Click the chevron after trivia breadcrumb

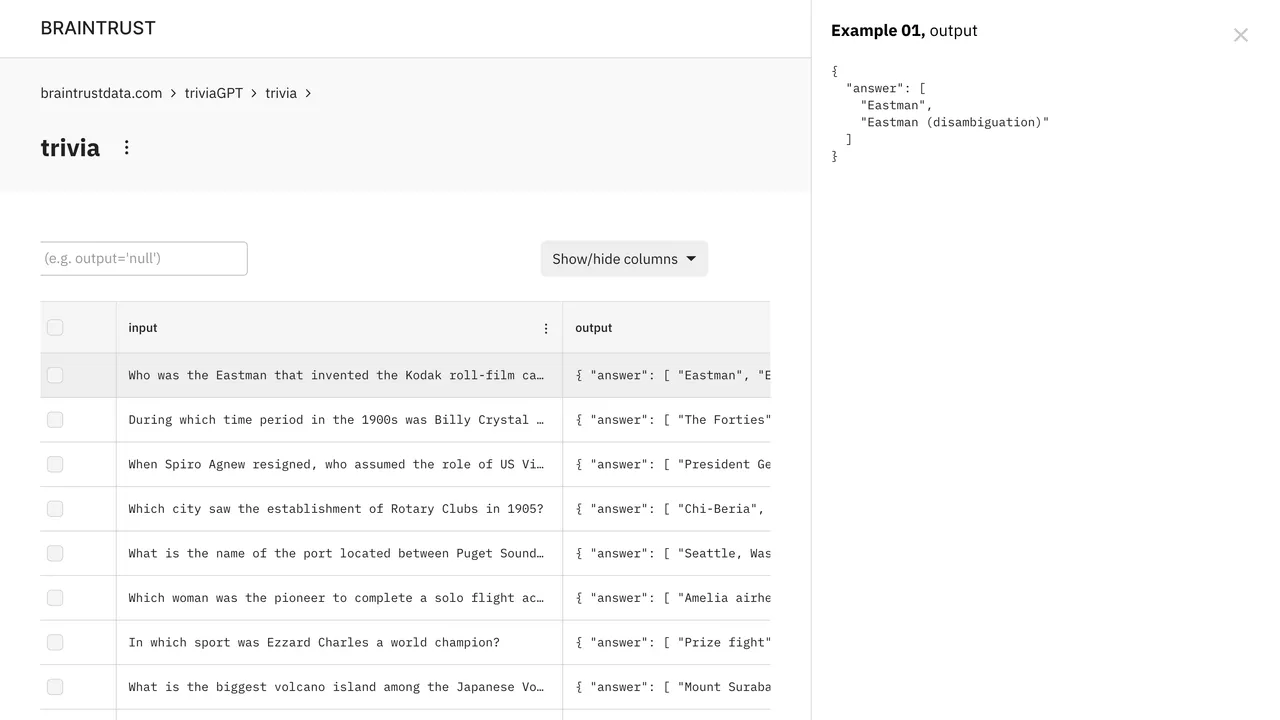pos(308,93)
